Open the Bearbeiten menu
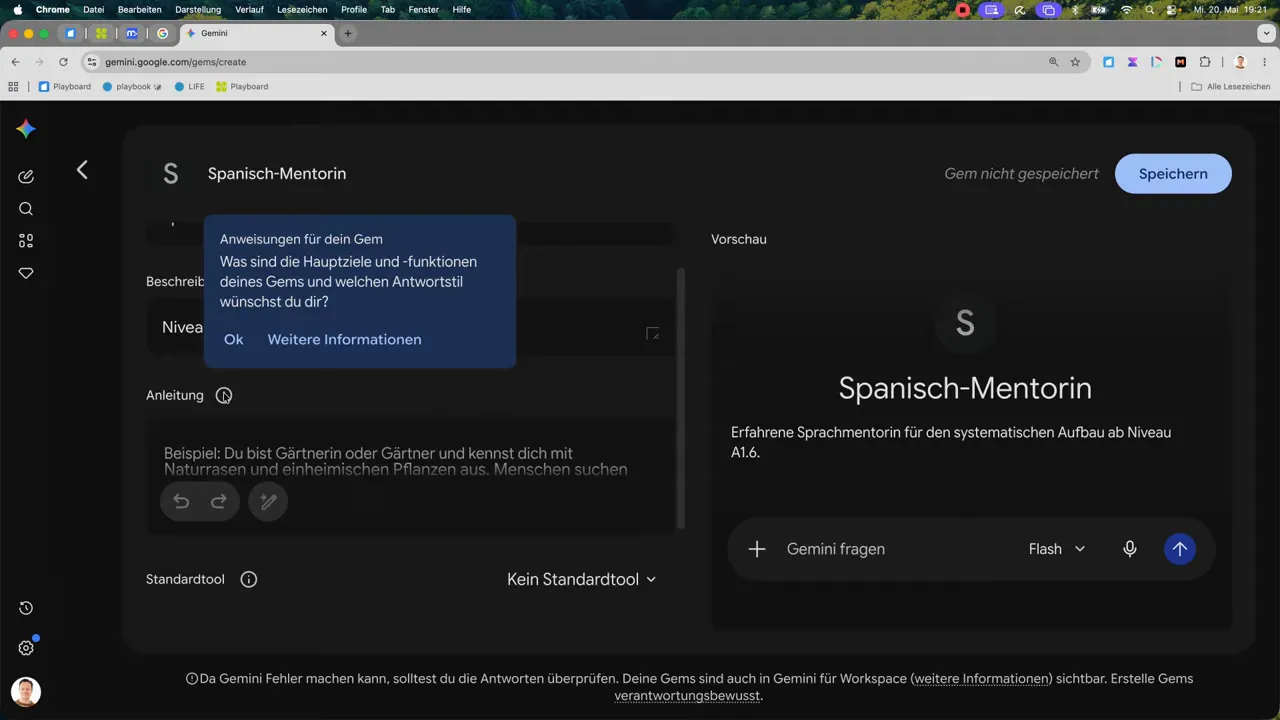 [x=139, y=10]
